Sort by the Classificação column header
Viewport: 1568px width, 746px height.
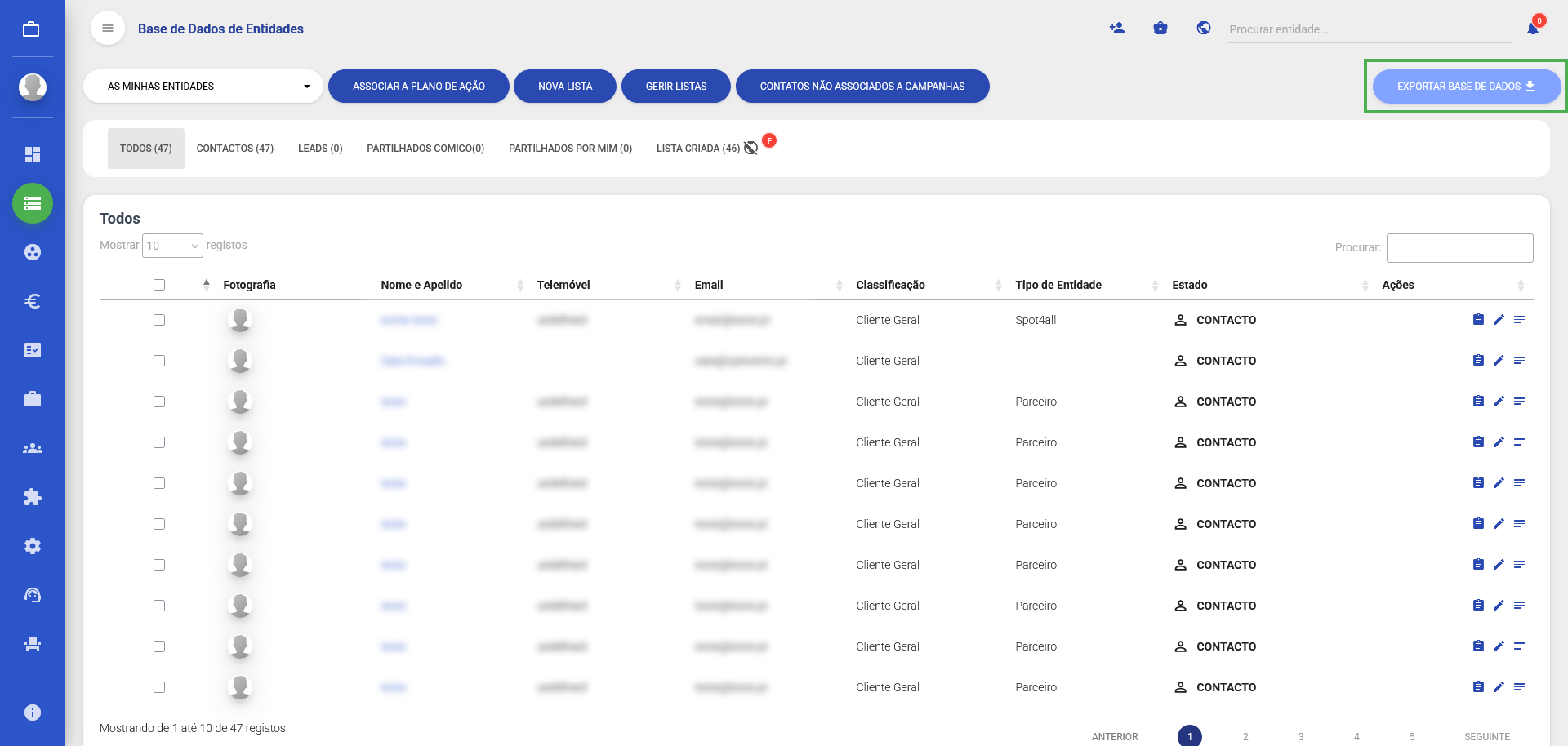click(890, 285)
